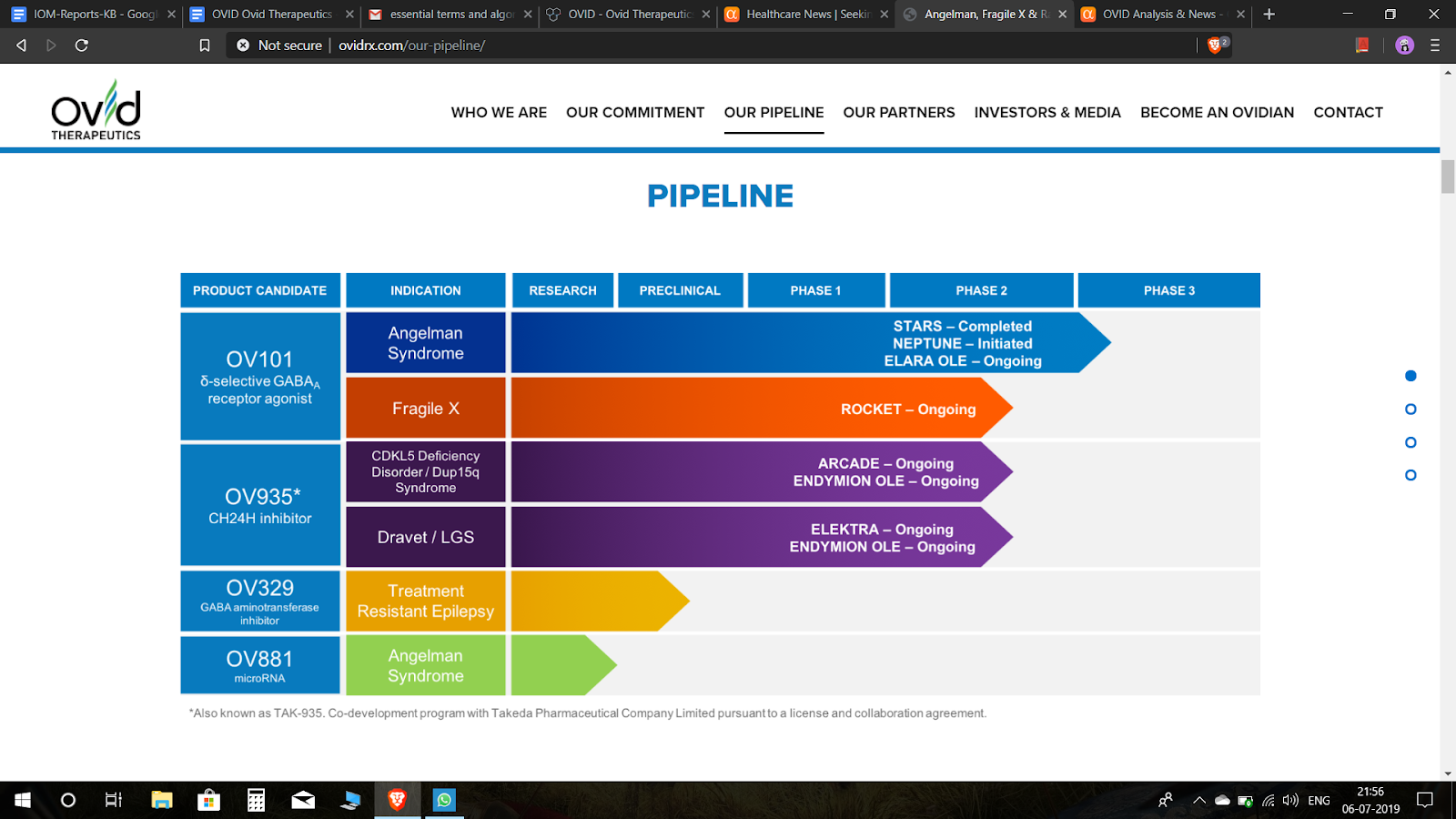Viewport: 1456px width, 819px height.
Task: Click the page vertical scrollbar thumb
Action: [1448, 177]
